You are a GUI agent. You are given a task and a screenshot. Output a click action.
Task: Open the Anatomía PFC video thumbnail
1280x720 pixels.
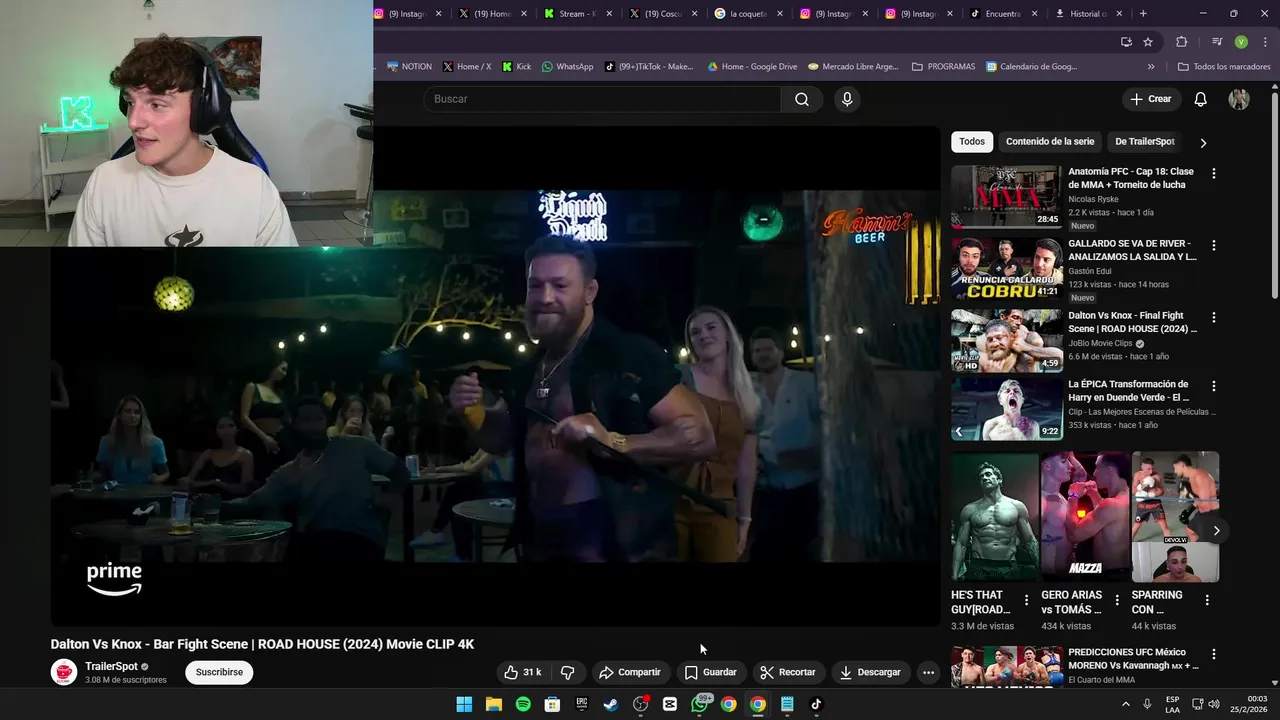click(x=1006, y=197)
